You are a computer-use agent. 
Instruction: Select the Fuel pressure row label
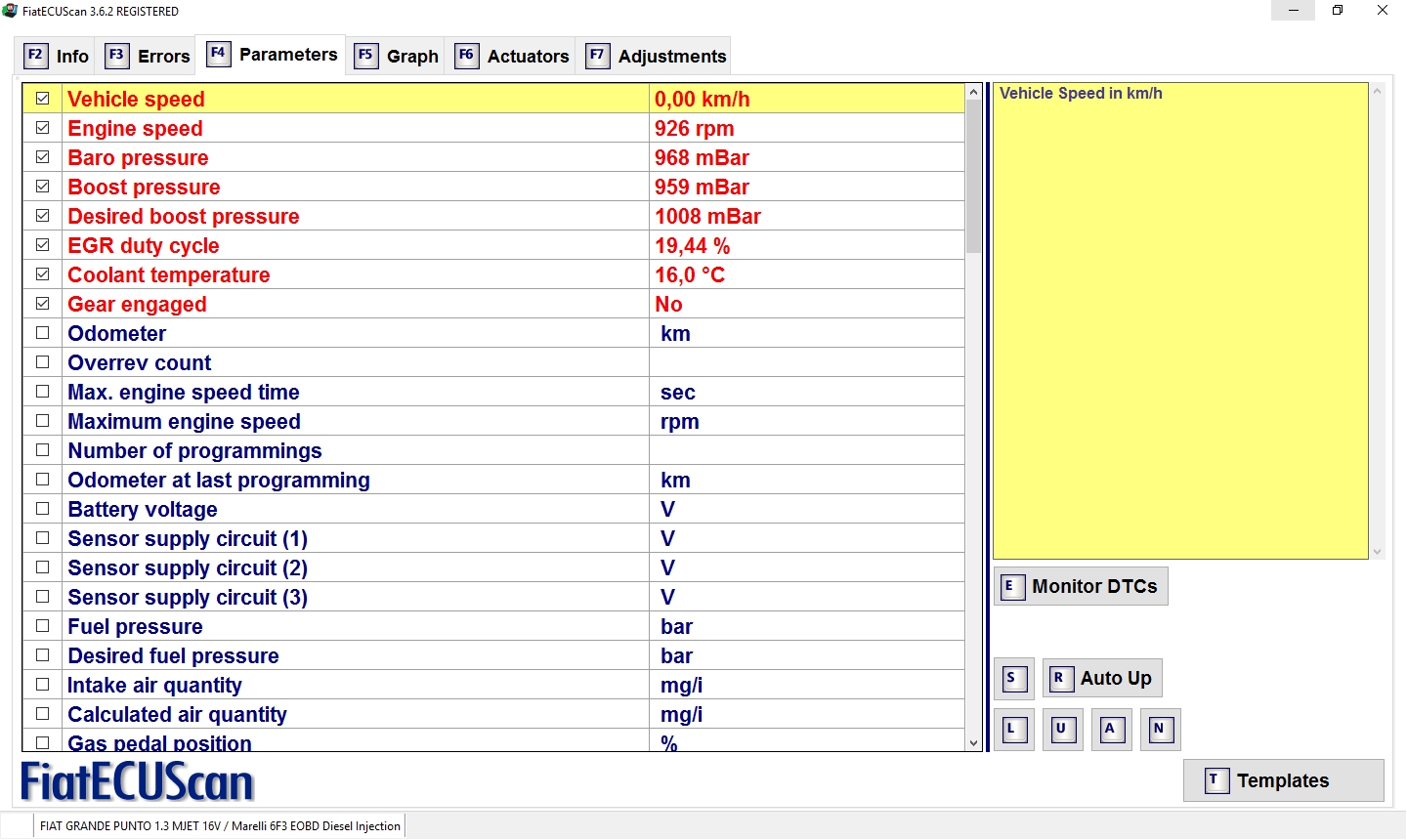[135, 626]
